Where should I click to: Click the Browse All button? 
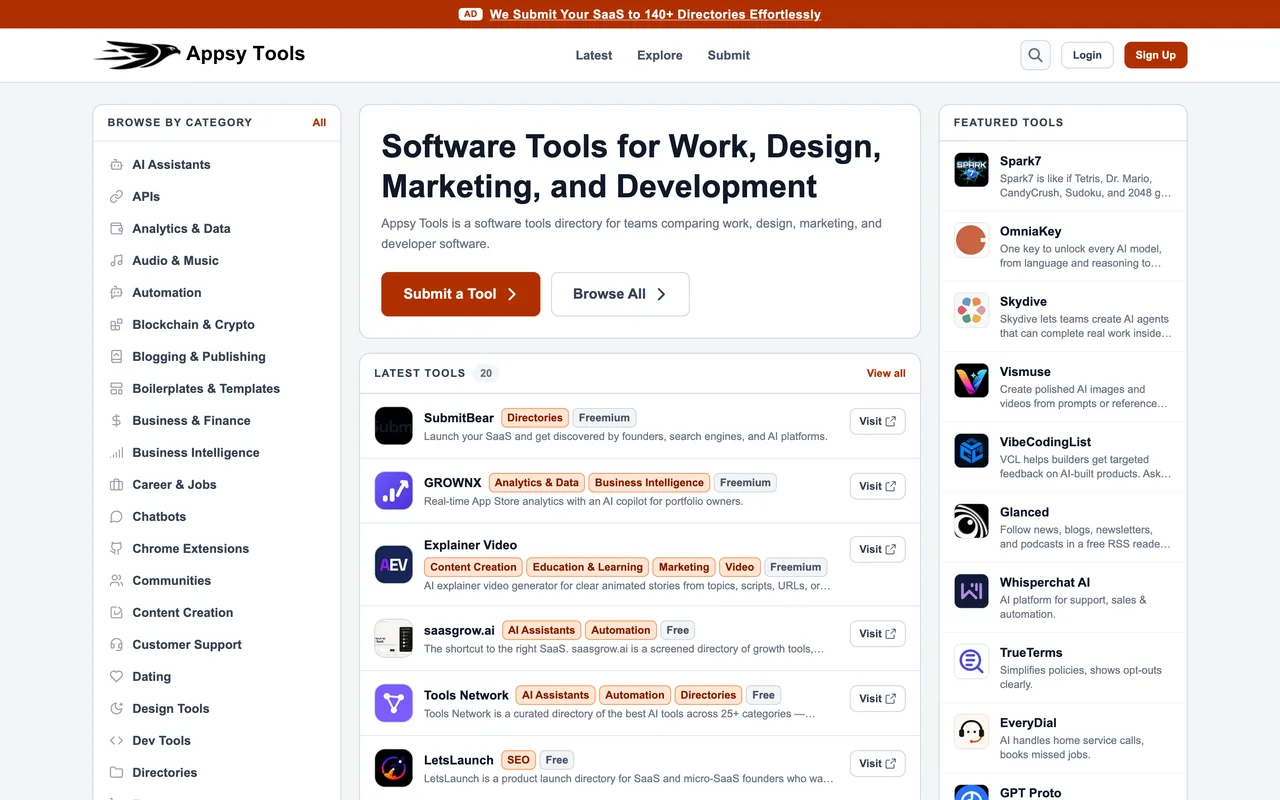click(x=620, y=294)
